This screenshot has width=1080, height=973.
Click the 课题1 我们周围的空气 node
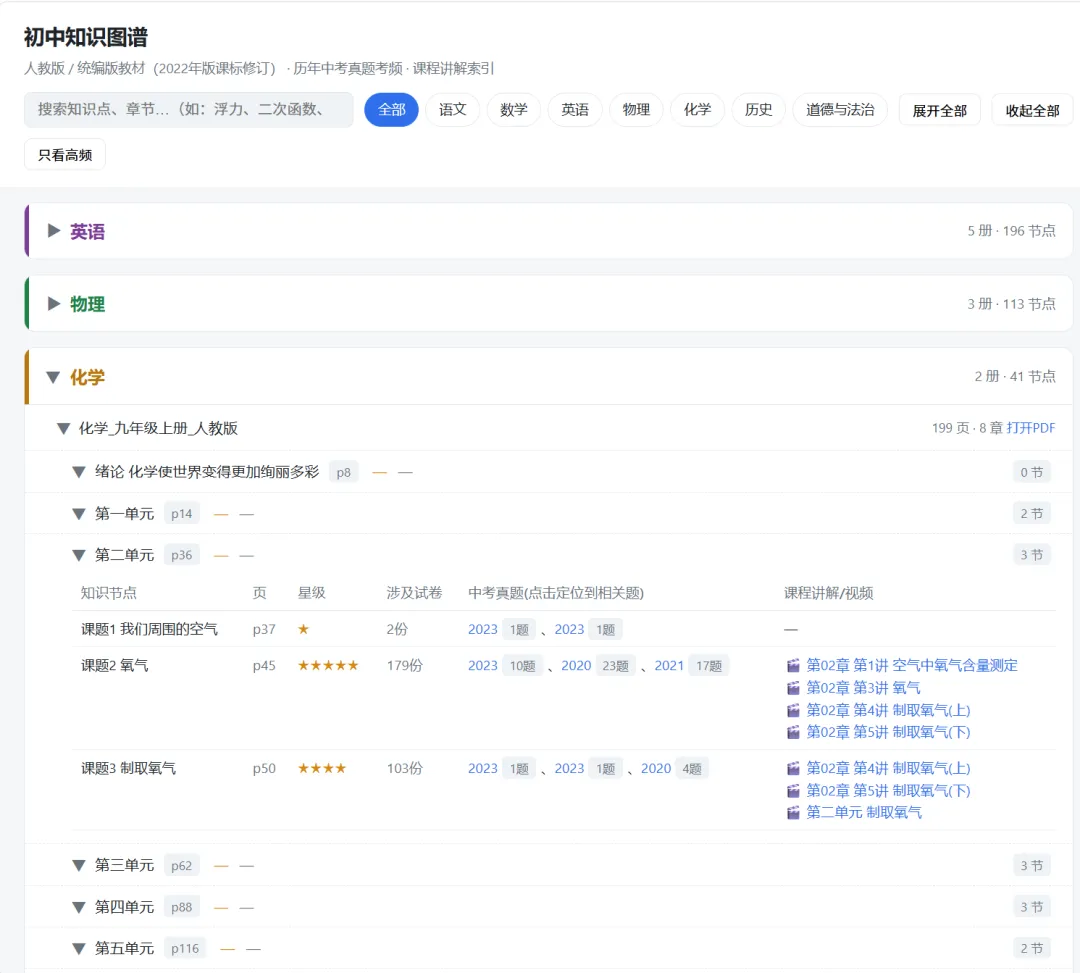point(149,629)
